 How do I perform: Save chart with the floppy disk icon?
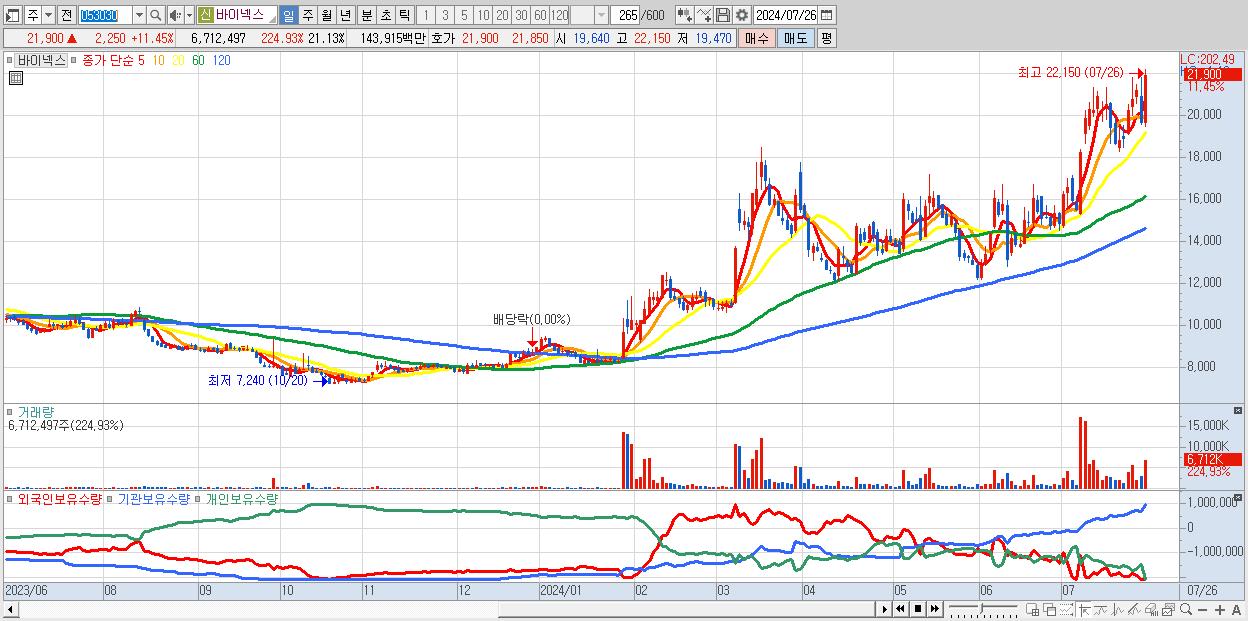point(722,15)
